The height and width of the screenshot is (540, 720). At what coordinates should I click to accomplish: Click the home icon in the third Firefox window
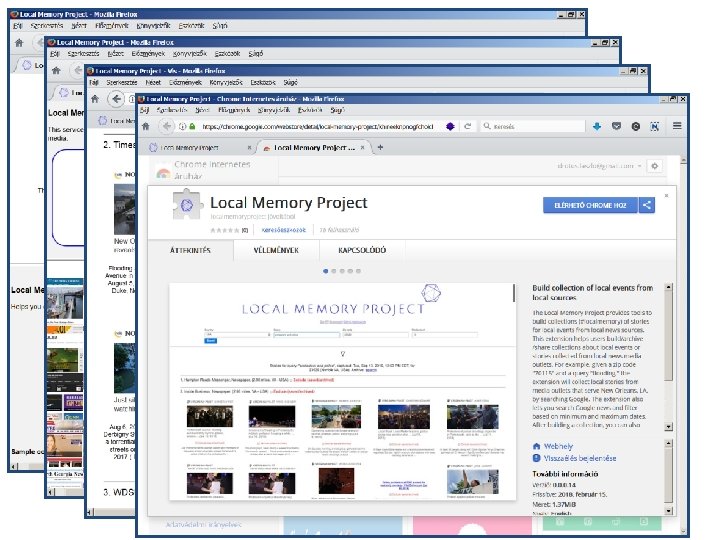tap(95, 99)
